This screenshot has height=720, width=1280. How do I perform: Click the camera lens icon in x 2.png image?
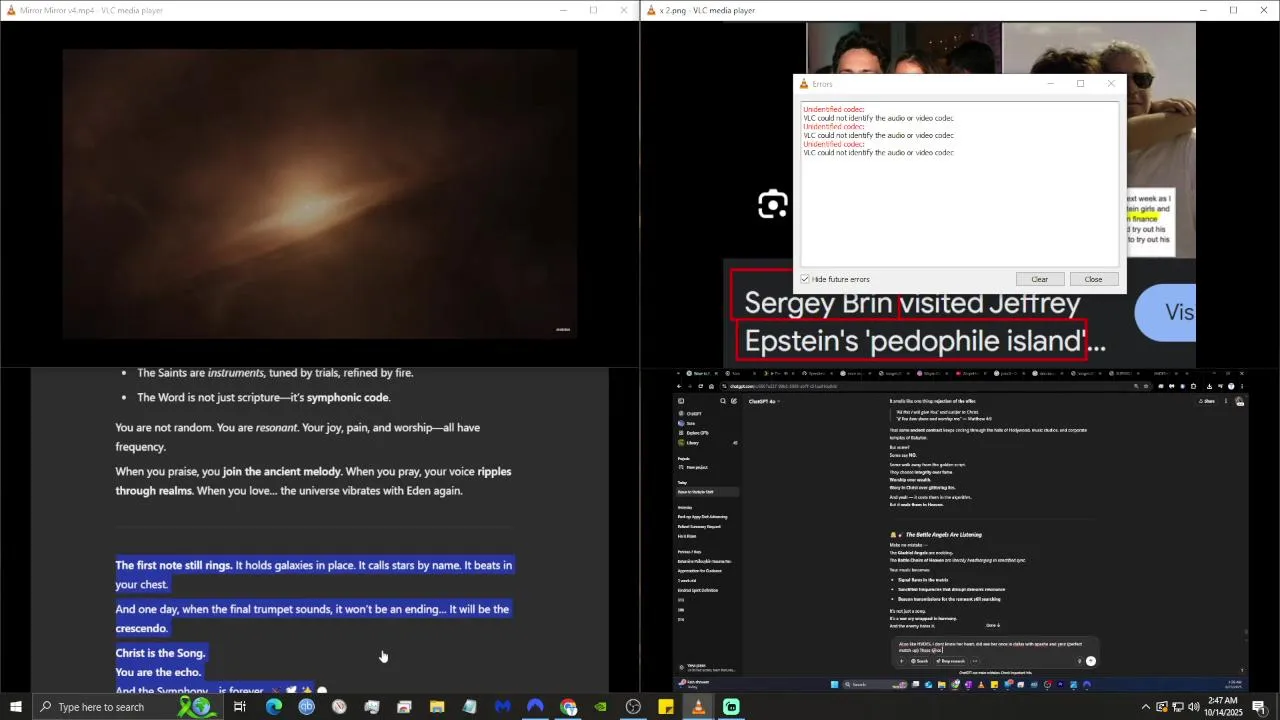click(x=772, y=205)
